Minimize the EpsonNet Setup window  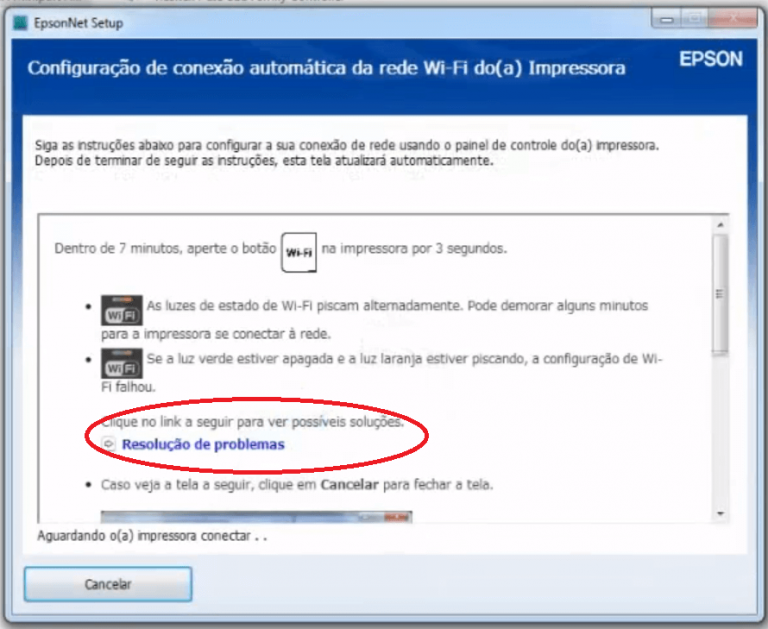point(666,19)
